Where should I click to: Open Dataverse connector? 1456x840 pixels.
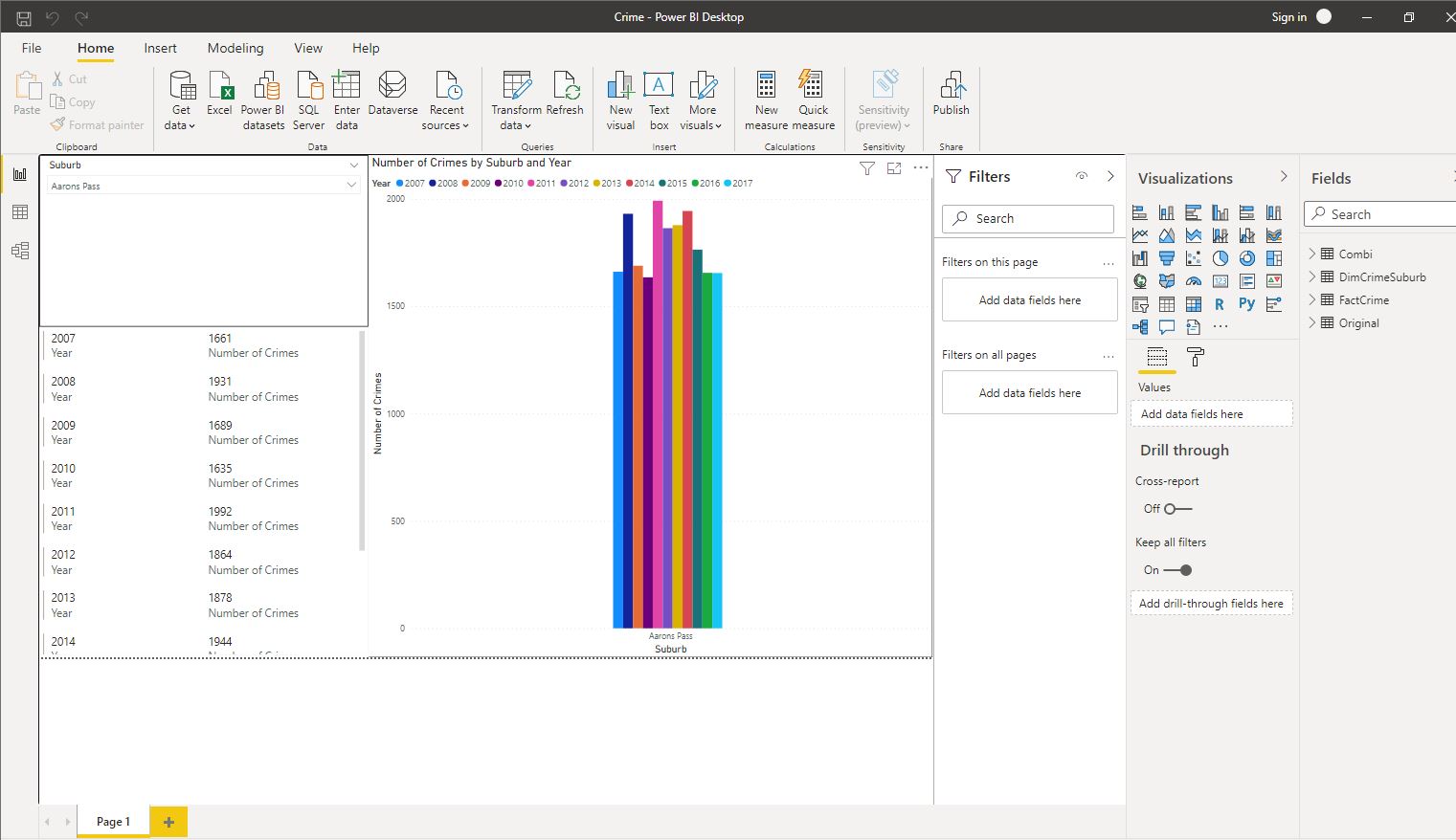click(x=392, y=94)
